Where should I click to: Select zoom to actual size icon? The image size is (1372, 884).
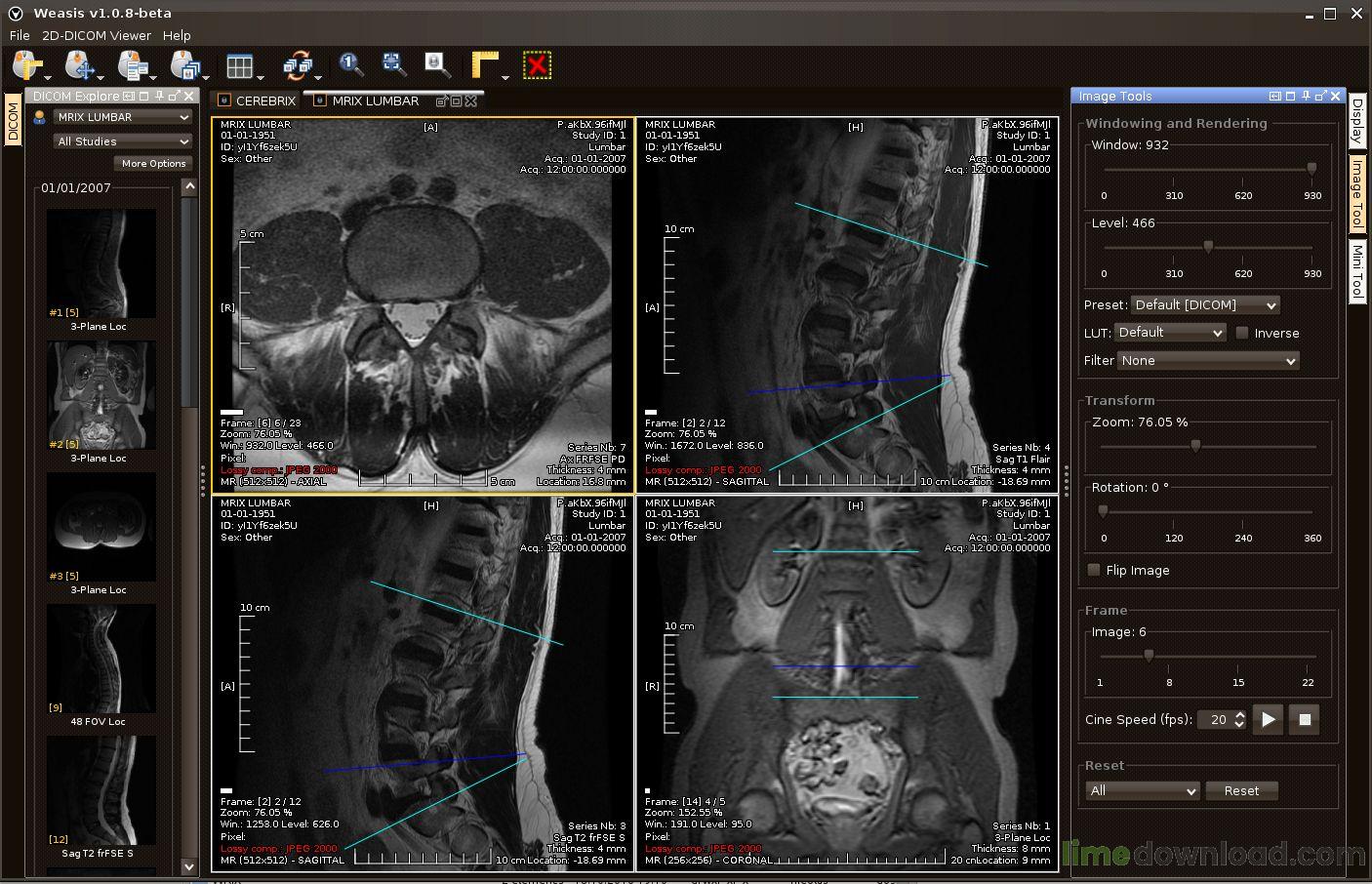[x=351, y=65]
